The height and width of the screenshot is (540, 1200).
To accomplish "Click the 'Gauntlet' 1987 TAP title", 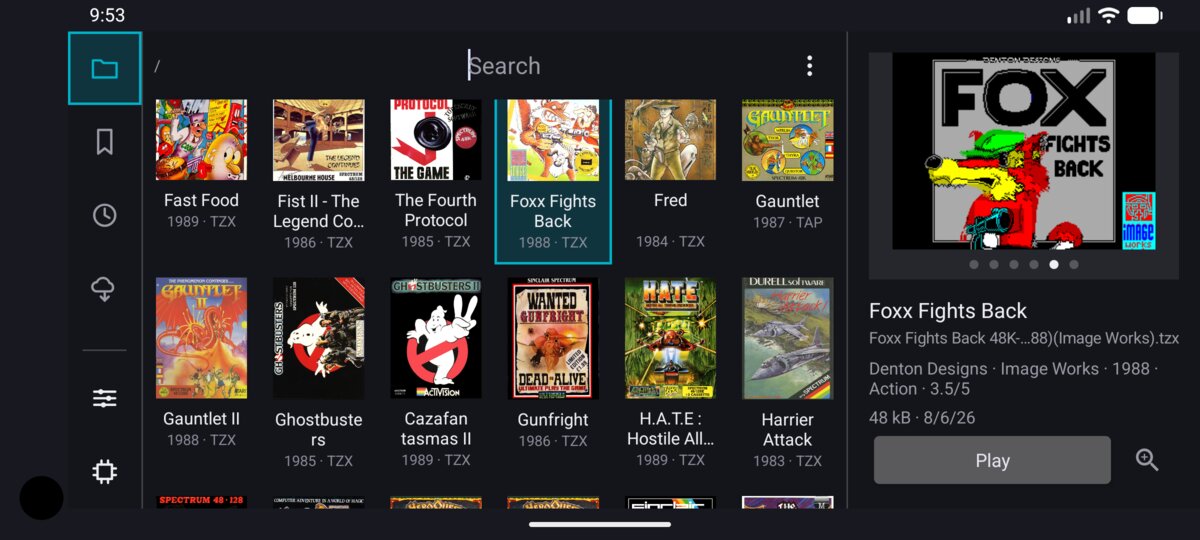I will [x=787, y=201].
